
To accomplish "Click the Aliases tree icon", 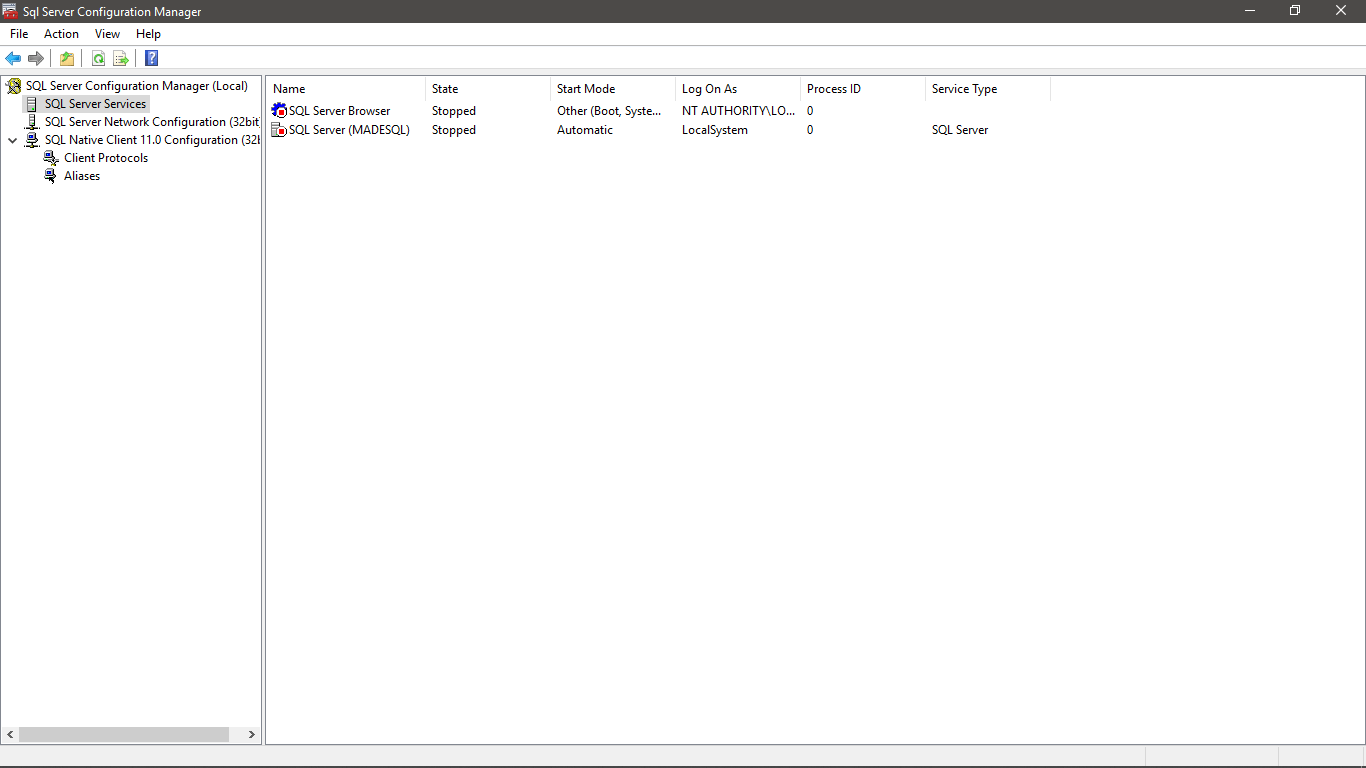I will coord(51,176).
